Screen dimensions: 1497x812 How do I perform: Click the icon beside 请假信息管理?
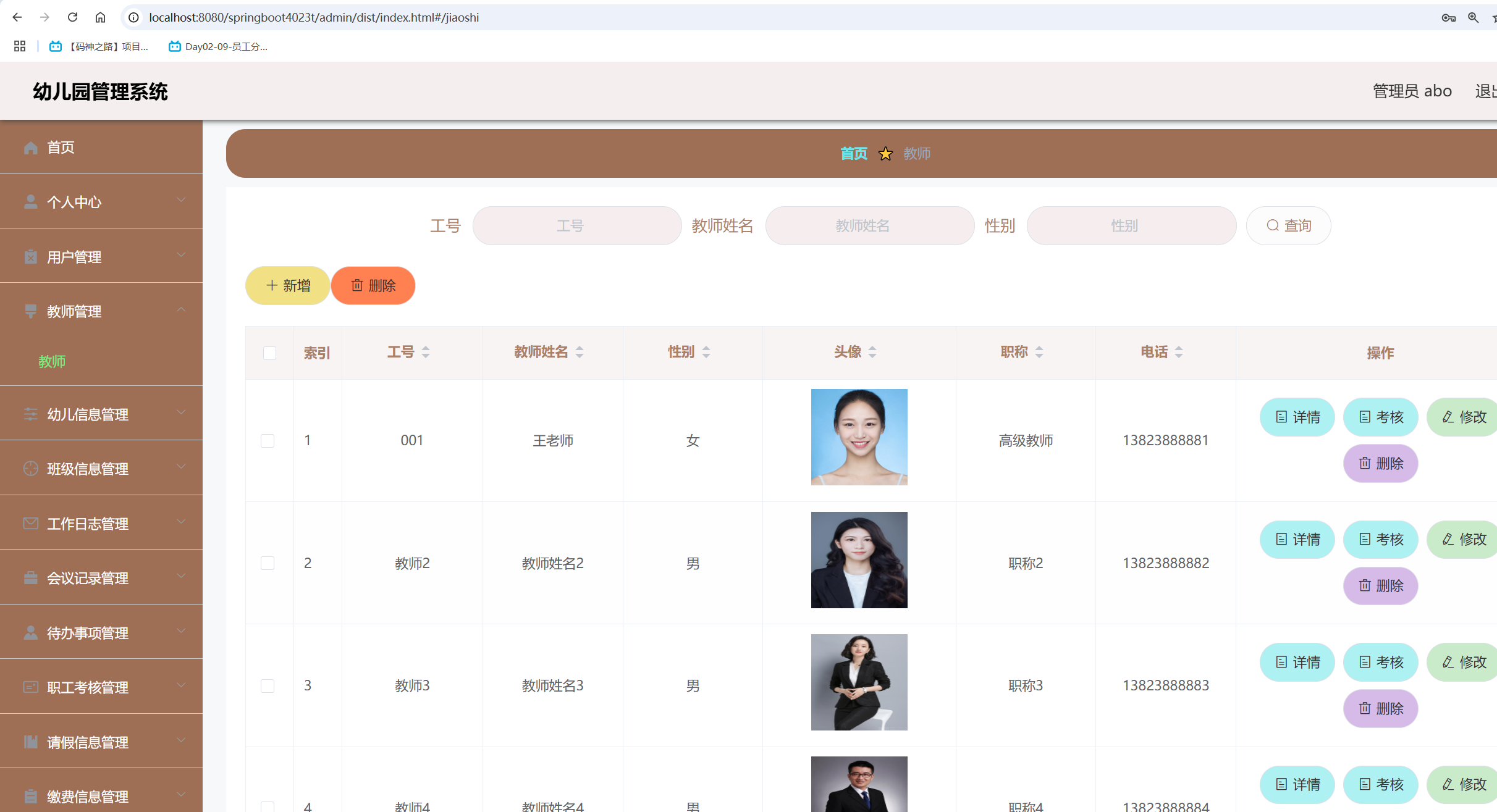30,742
